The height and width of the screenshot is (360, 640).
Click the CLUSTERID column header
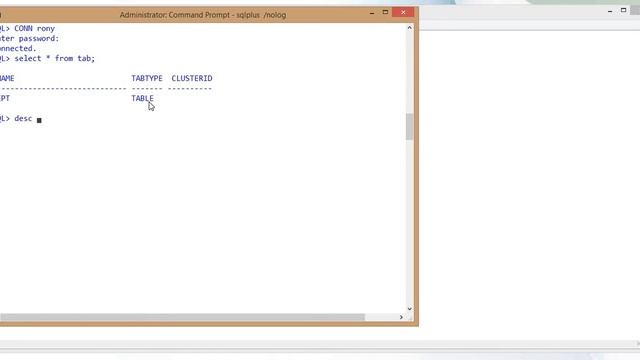192,78
